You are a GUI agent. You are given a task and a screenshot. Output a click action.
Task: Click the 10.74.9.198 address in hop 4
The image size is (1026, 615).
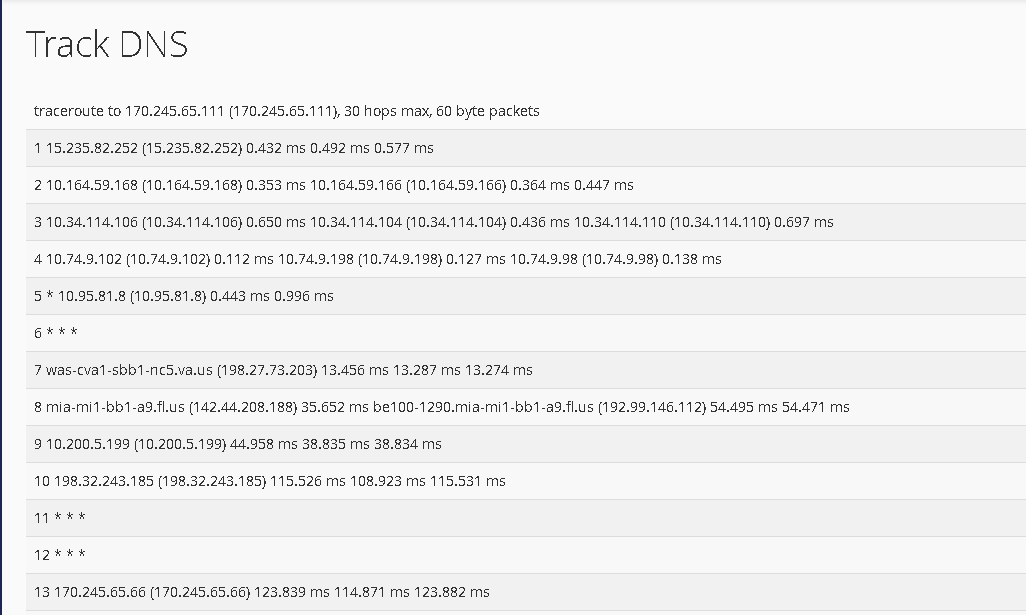coord(316,259)
